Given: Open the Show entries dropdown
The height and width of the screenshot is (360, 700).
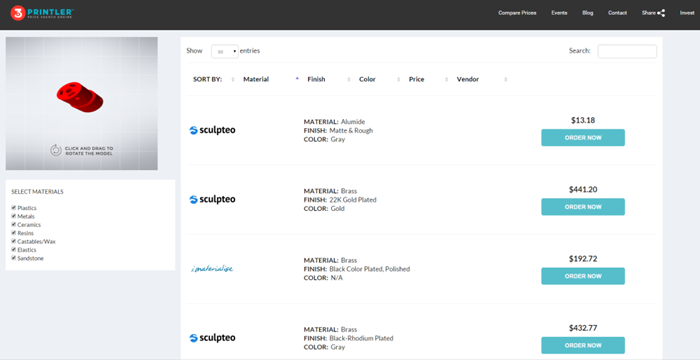Looking at the screenshot, I should coord(225,51).
